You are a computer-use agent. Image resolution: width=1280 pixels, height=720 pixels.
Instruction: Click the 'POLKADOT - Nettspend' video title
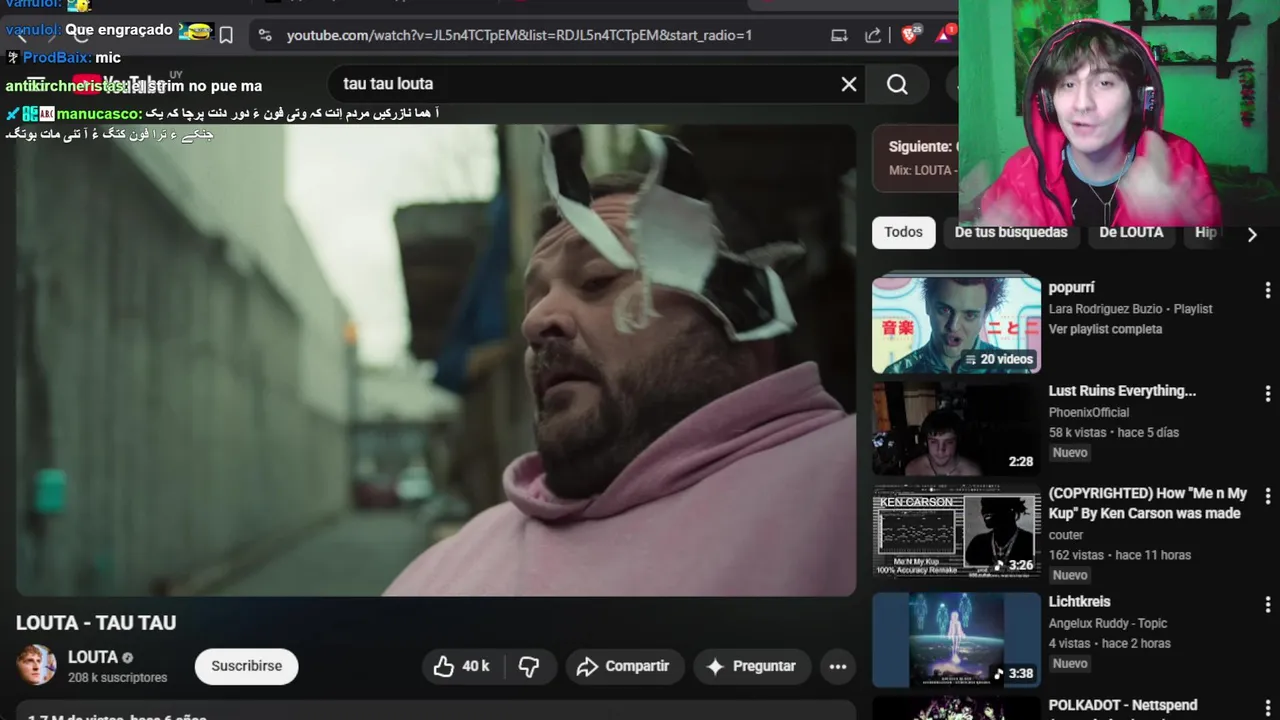1122,705
